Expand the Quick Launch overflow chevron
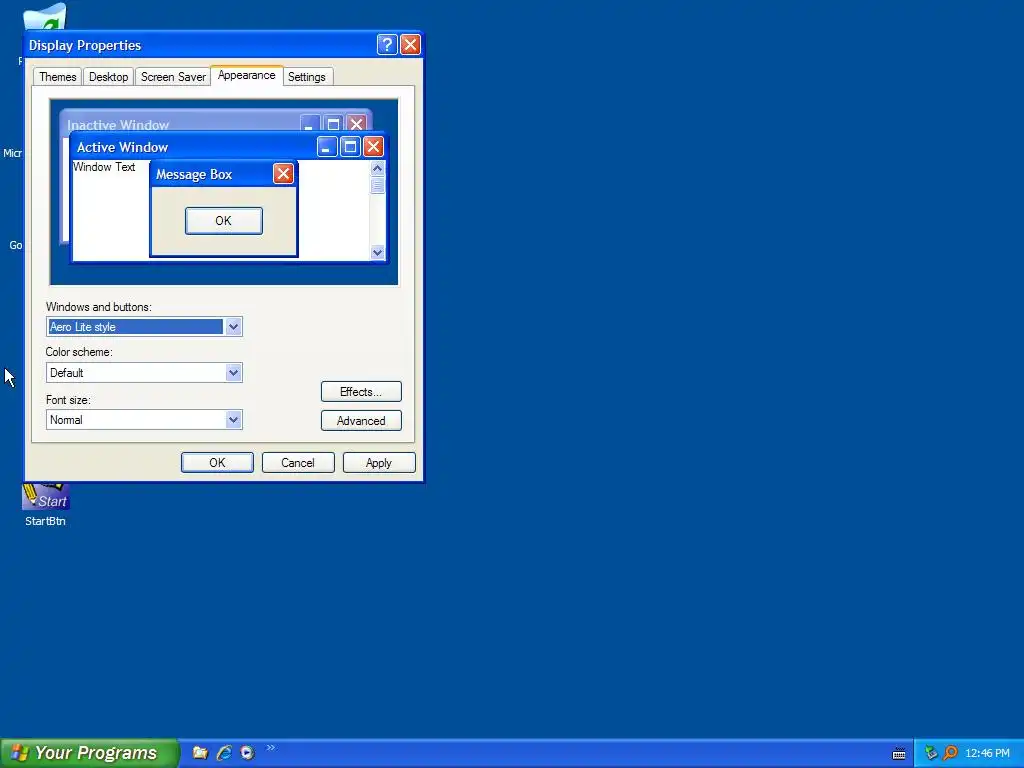1024x768 pixels. tap(270, 748)
